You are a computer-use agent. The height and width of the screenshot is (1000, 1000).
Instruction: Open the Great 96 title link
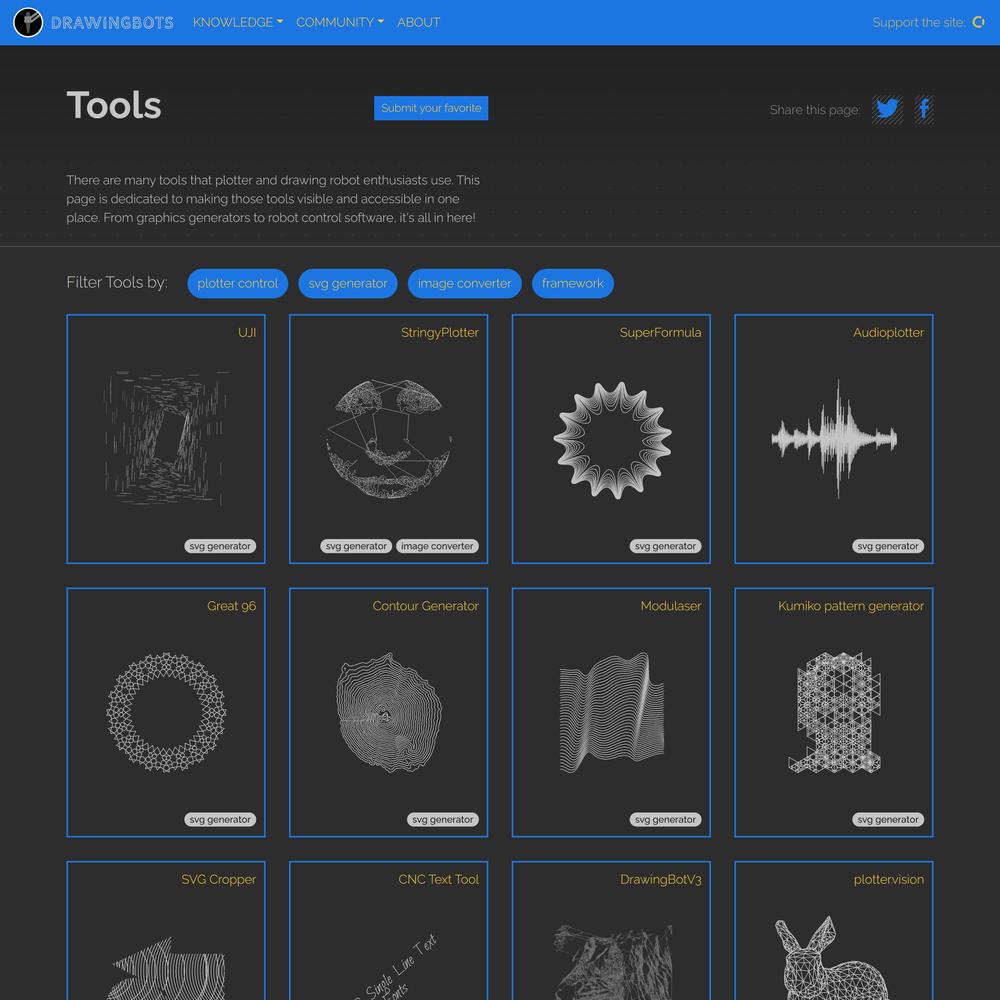[232, 606]
